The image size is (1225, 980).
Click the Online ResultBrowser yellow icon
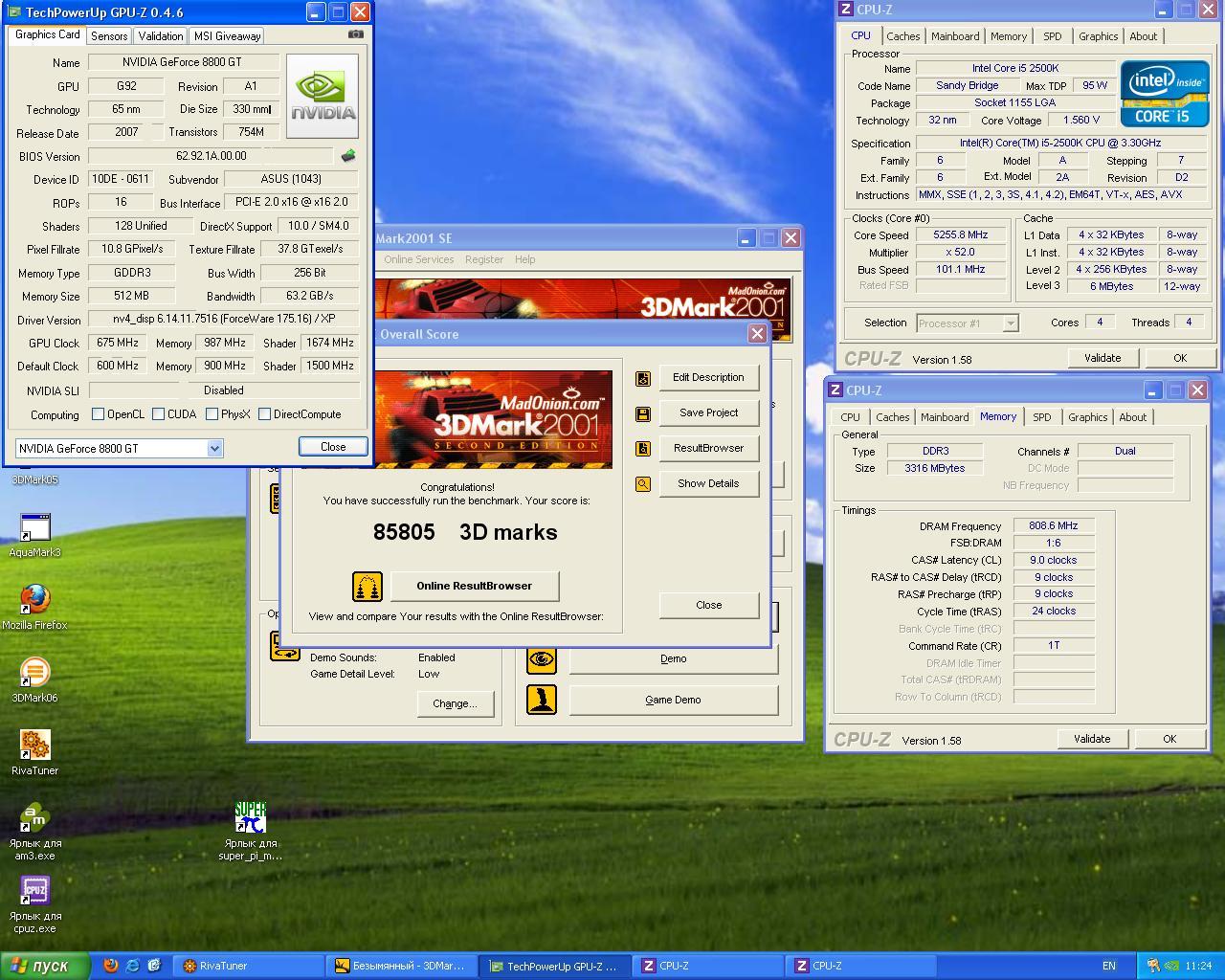[367, 586]
